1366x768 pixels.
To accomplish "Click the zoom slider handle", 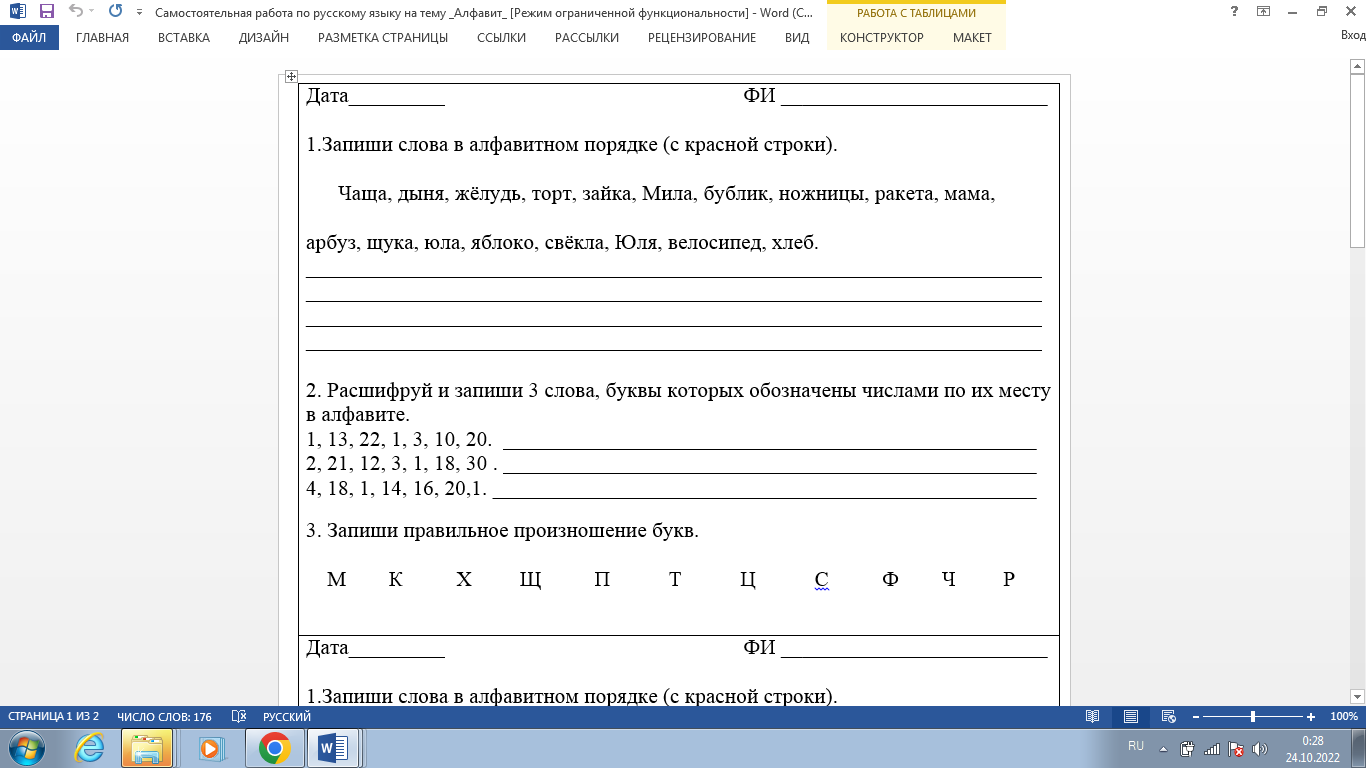I will (1253, 717).
